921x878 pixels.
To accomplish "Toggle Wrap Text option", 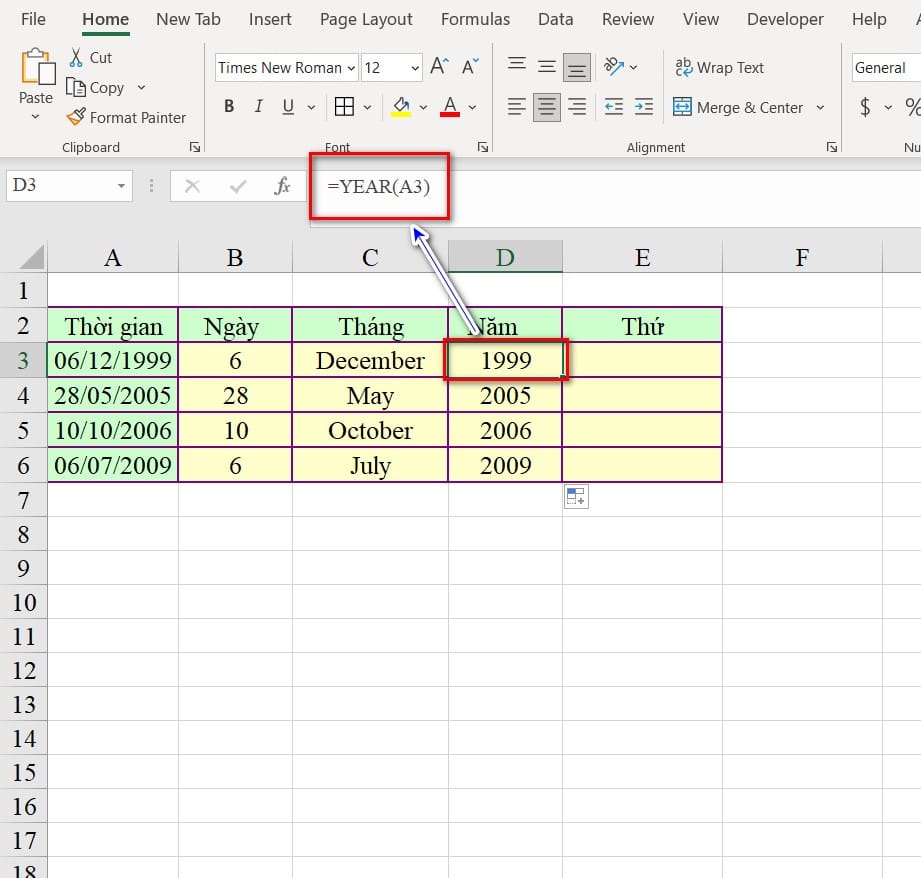I will click(x=719, y=68).
